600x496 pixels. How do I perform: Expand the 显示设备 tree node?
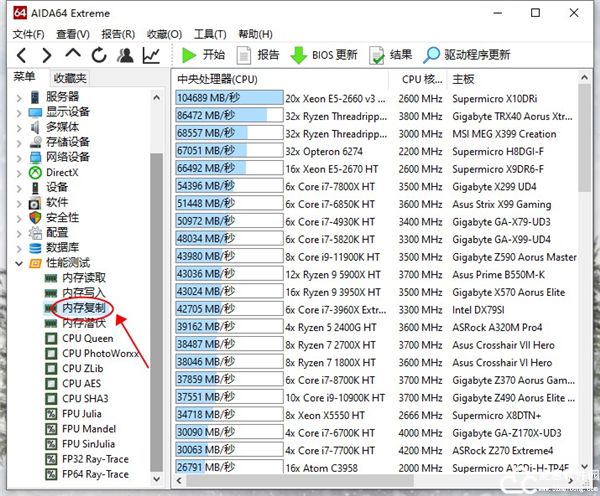click(19, 113)
